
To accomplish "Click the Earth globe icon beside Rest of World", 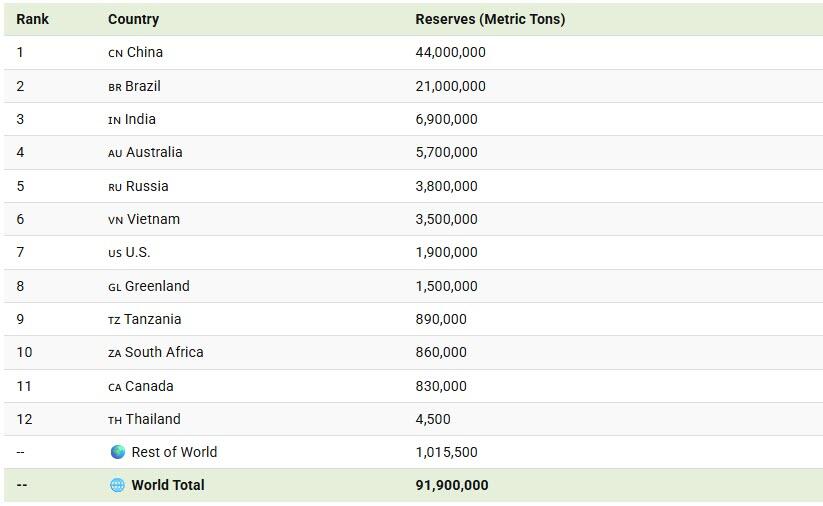I will click(x=118, y=452).
